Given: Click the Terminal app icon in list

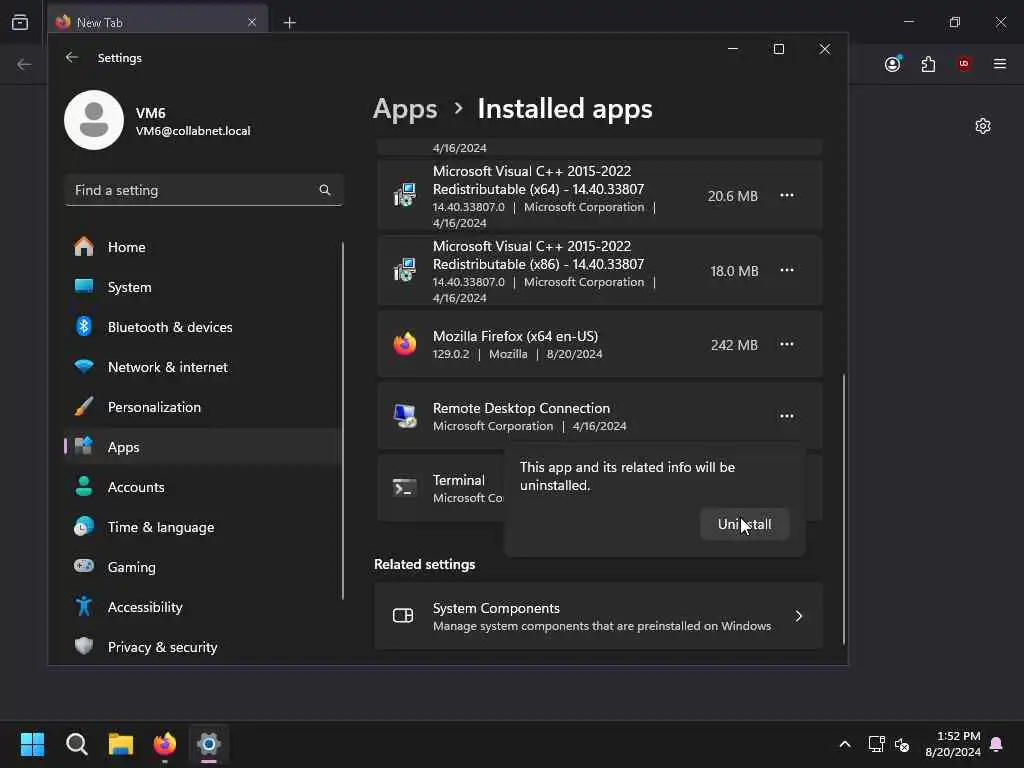Looking at the screenshot, I should [405, 488].
